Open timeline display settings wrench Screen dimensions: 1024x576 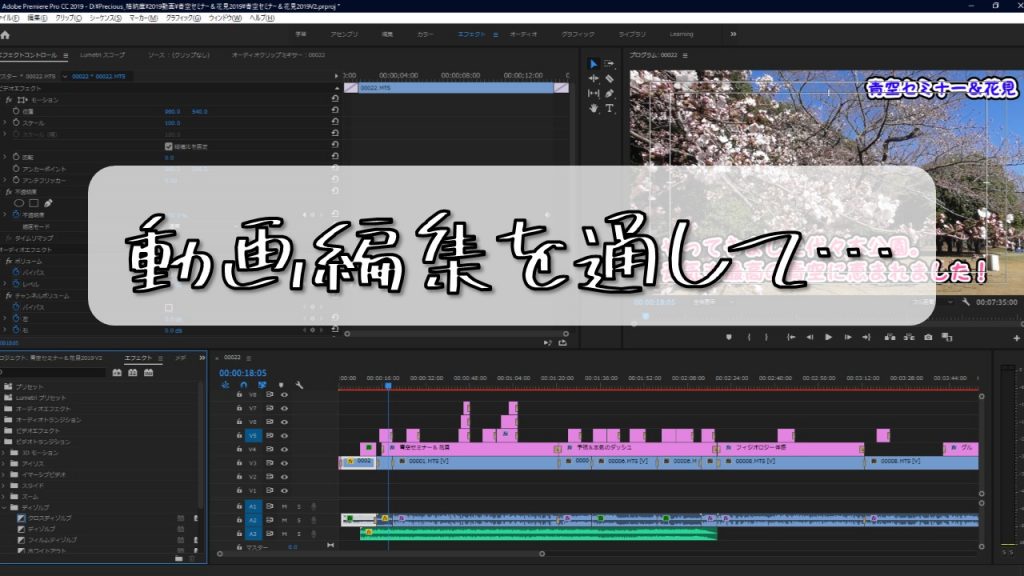tap(299, 385)
